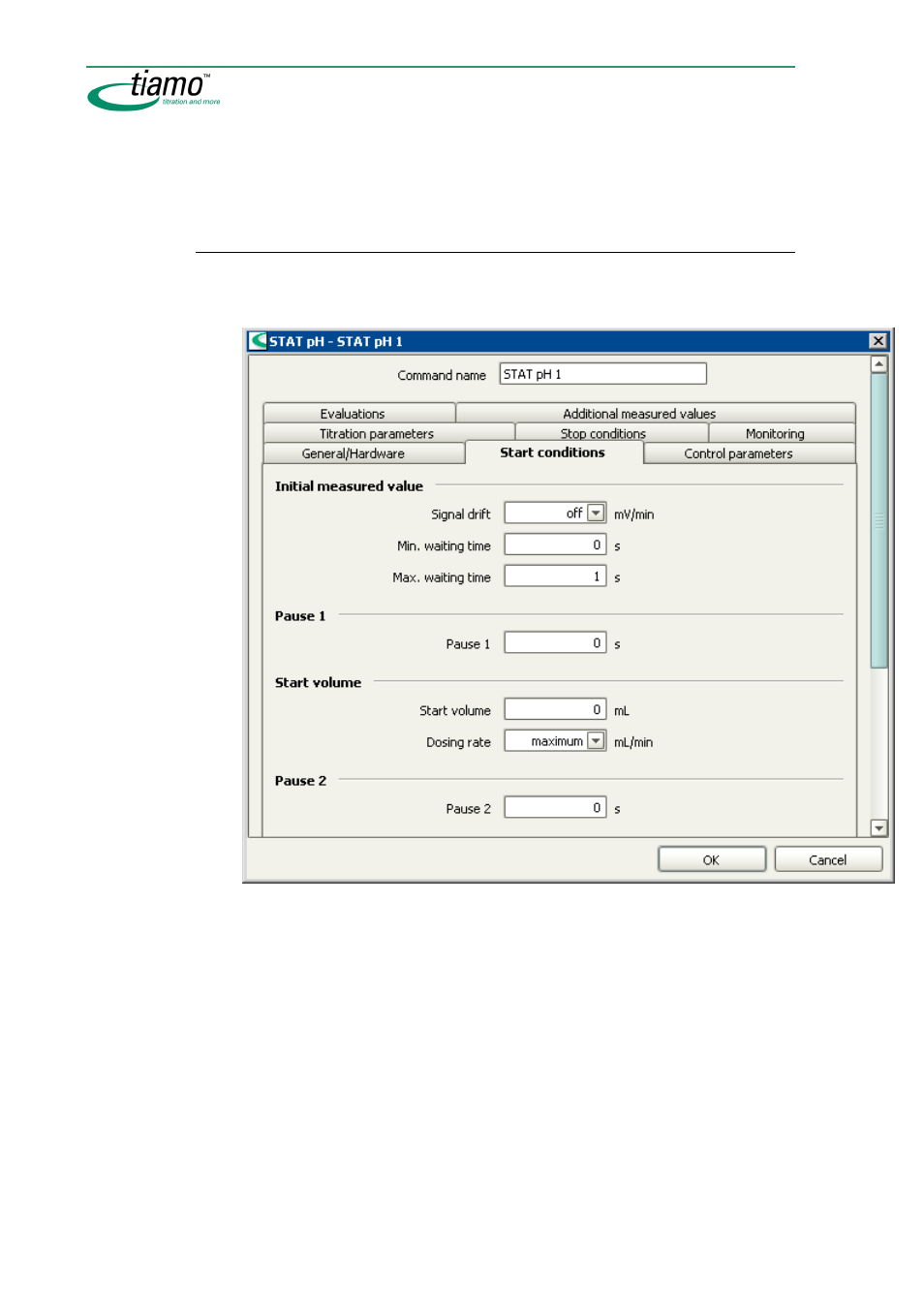
Task: Click the scrollbar up arrow
Action: coord(878,364)
